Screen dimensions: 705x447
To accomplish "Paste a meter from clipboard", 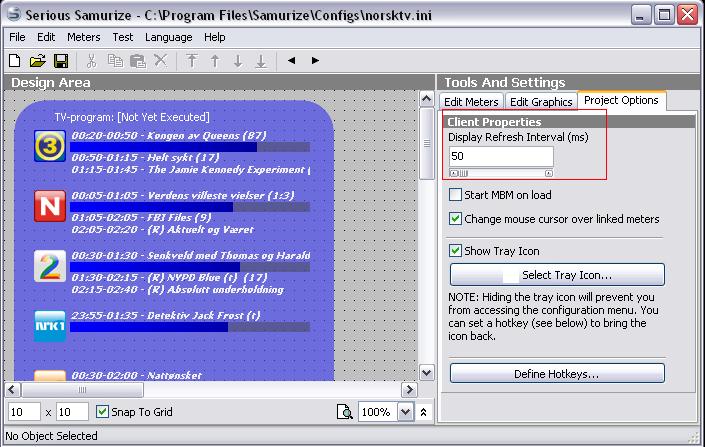I will [x=138, y=61].
